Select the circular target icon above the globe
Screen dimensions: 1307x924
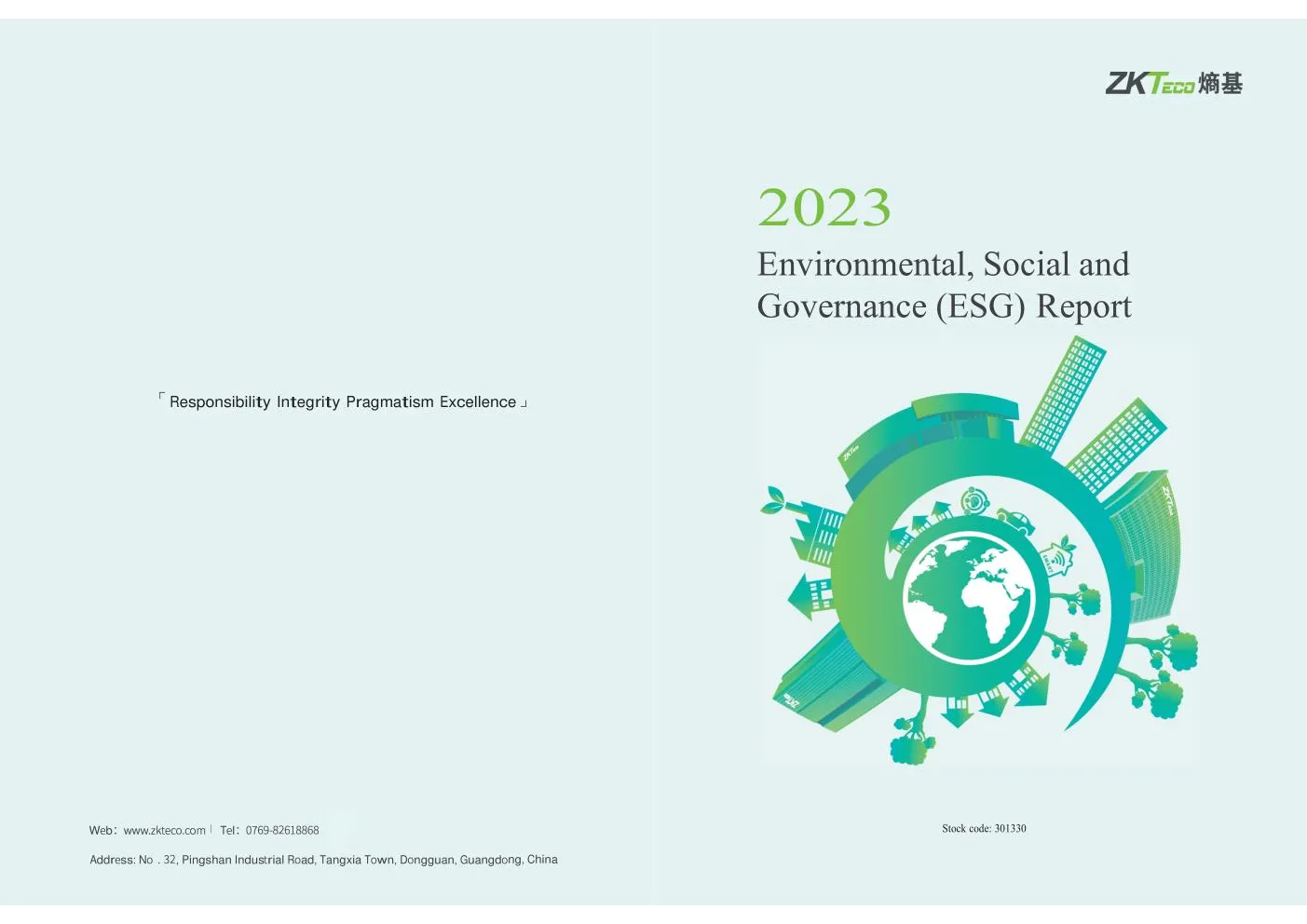coord(974,501)
